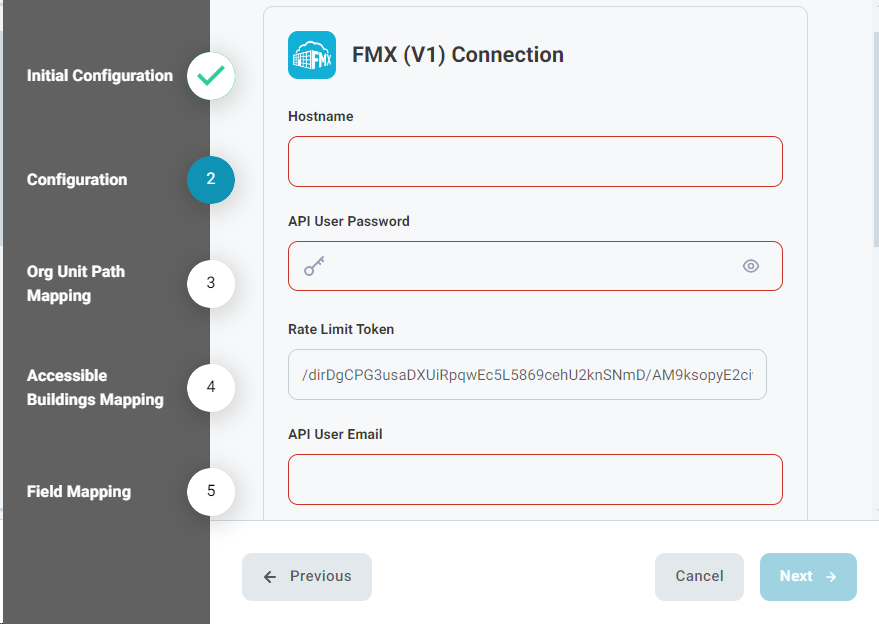Click inside the Rate Limit Token field
879x624 pixels.
click(x=527, y=375)
